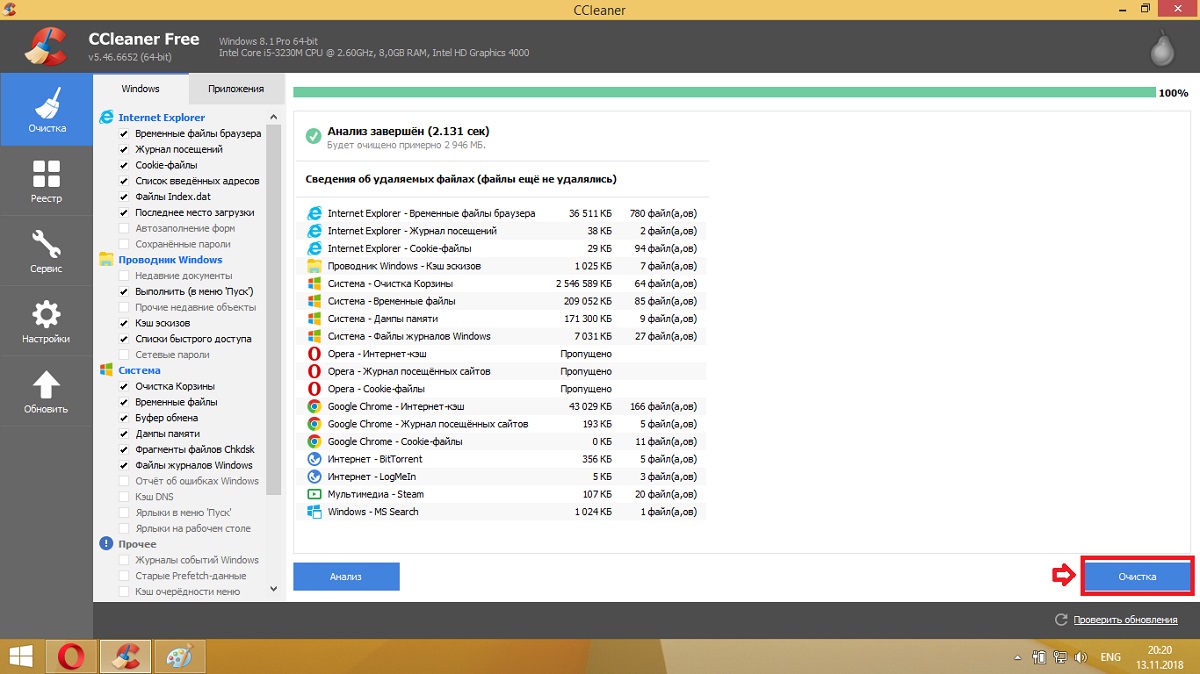
Task: Click the Проводник Windows group heading
Action: (170, 259)
